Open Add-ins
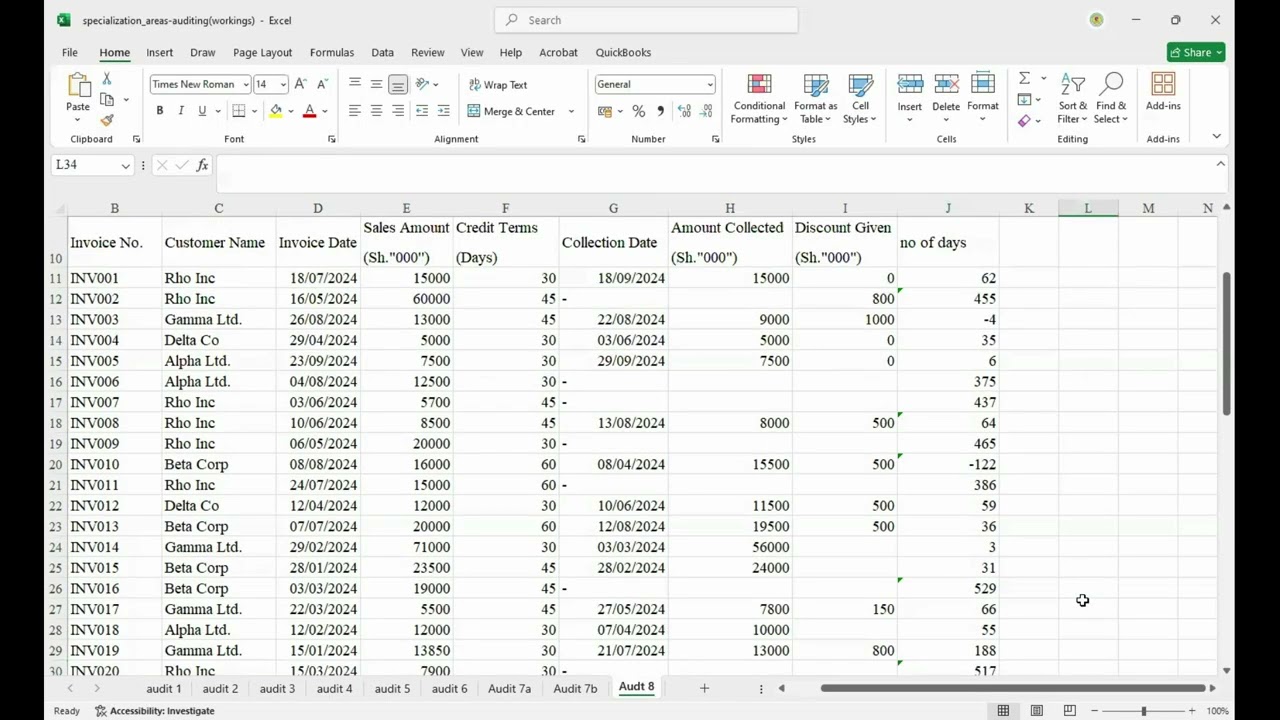 coord(1163,92)
